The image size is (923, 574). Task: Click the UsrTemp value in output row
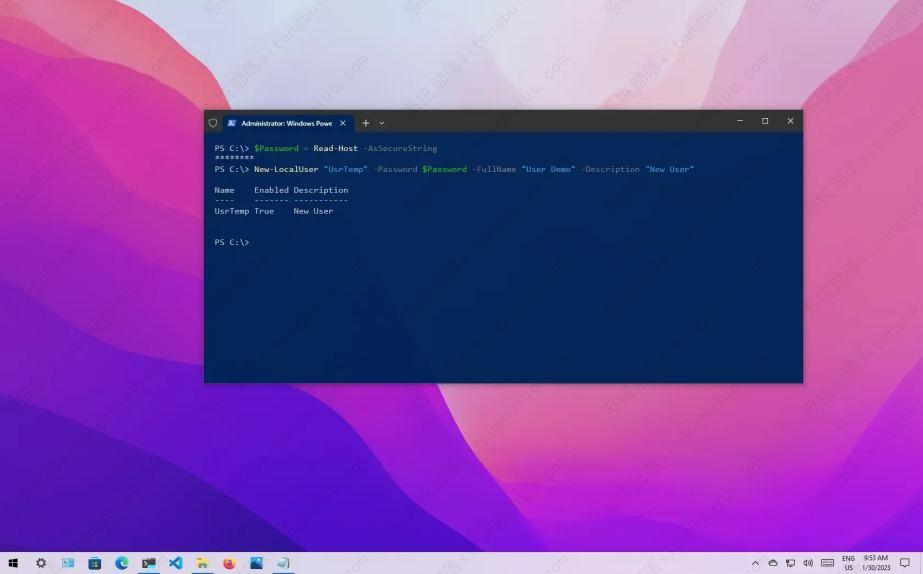[x=232, y=211]
